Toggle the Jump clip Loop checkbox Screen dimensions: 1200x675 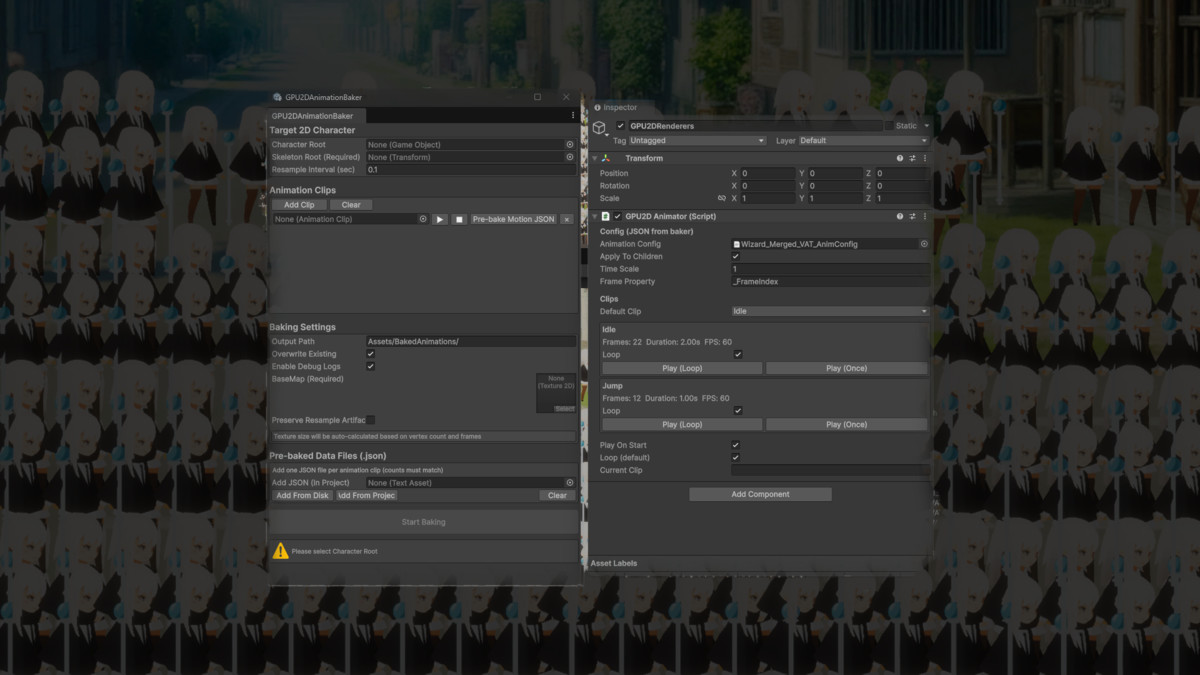coord(738,411)
